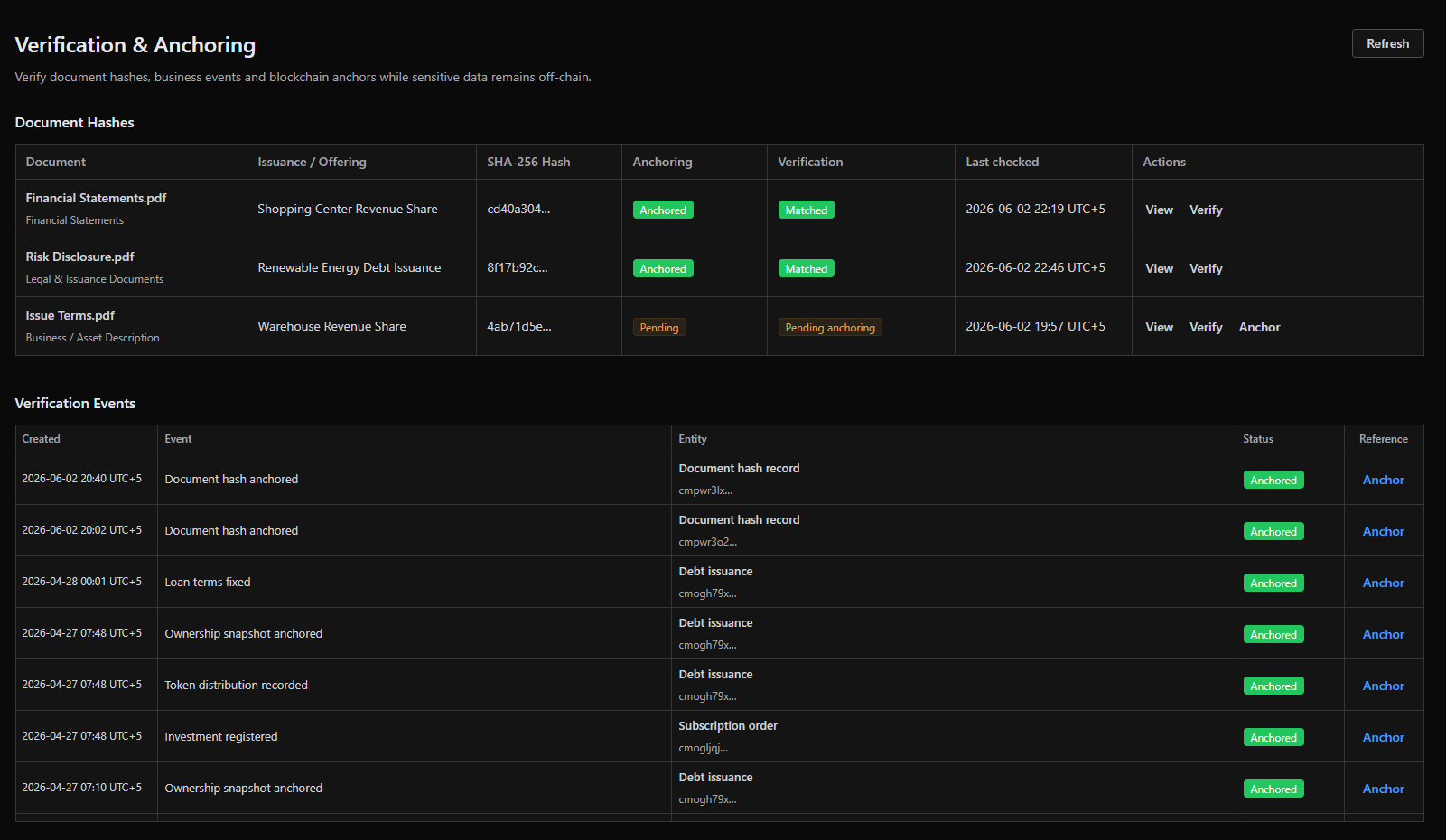Anchor the Issue Terms.pdf document

click(x=1259, y=327)
